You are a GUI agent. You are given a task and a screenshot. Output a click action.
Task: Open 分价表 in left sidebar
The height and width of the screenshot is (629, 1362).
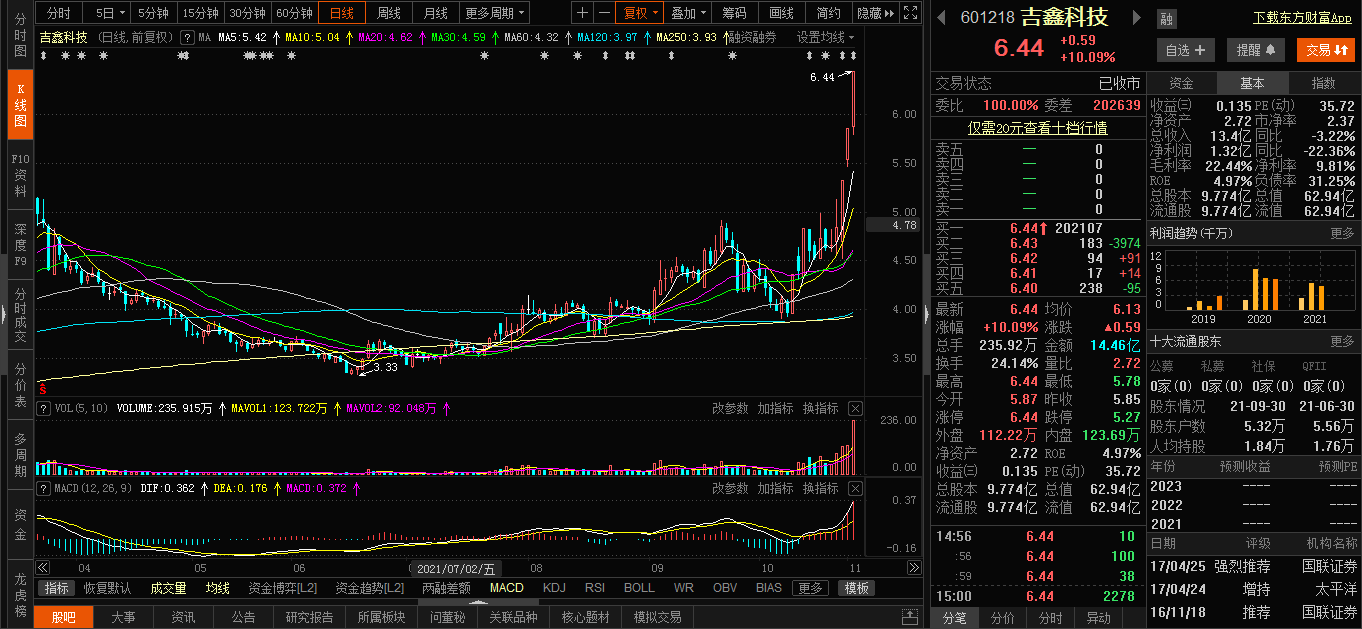[x=20, y=385]
